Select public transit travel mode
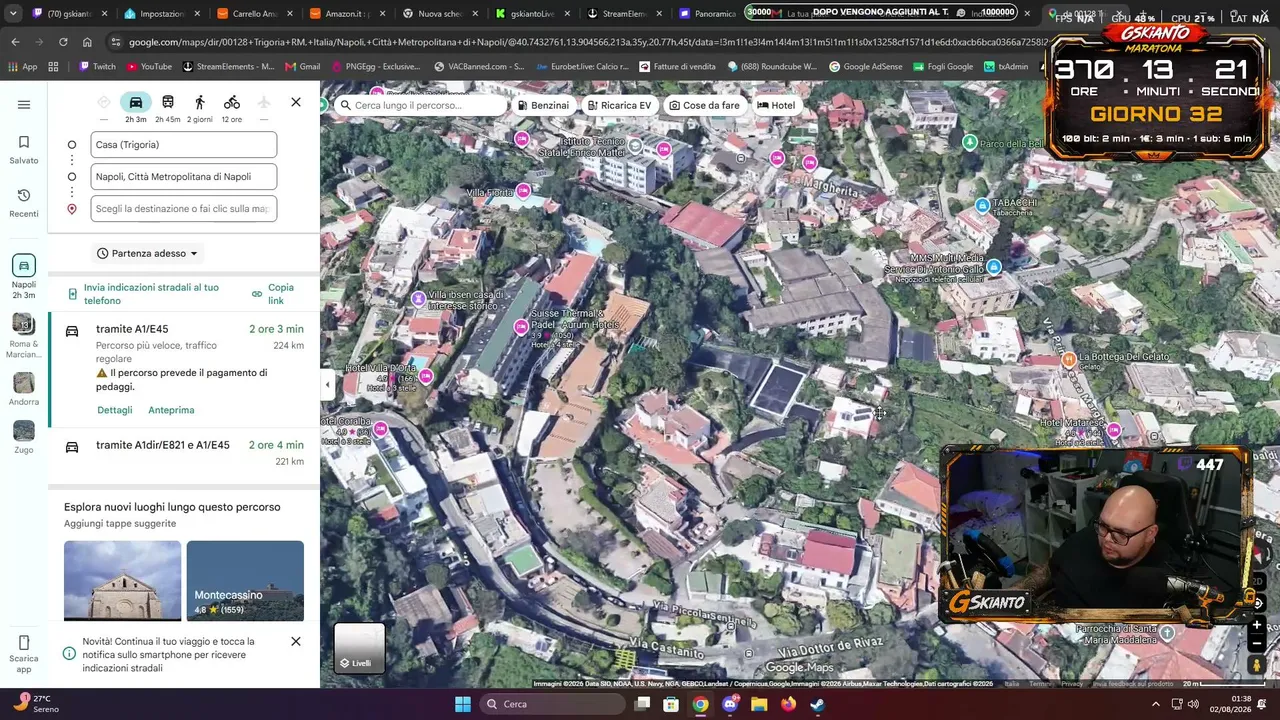 tap(168, 102)
